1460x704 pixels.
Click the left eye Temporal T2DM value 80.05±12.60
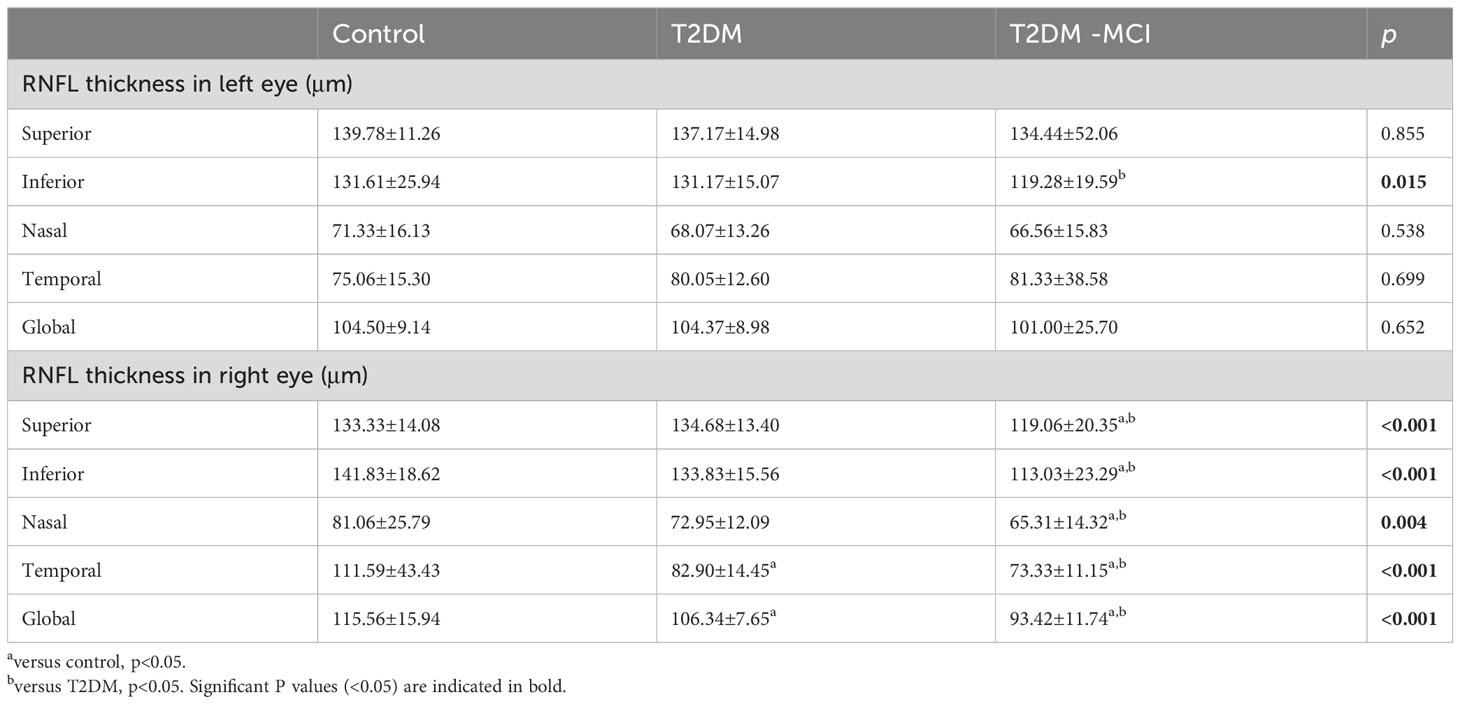[720, 279]
